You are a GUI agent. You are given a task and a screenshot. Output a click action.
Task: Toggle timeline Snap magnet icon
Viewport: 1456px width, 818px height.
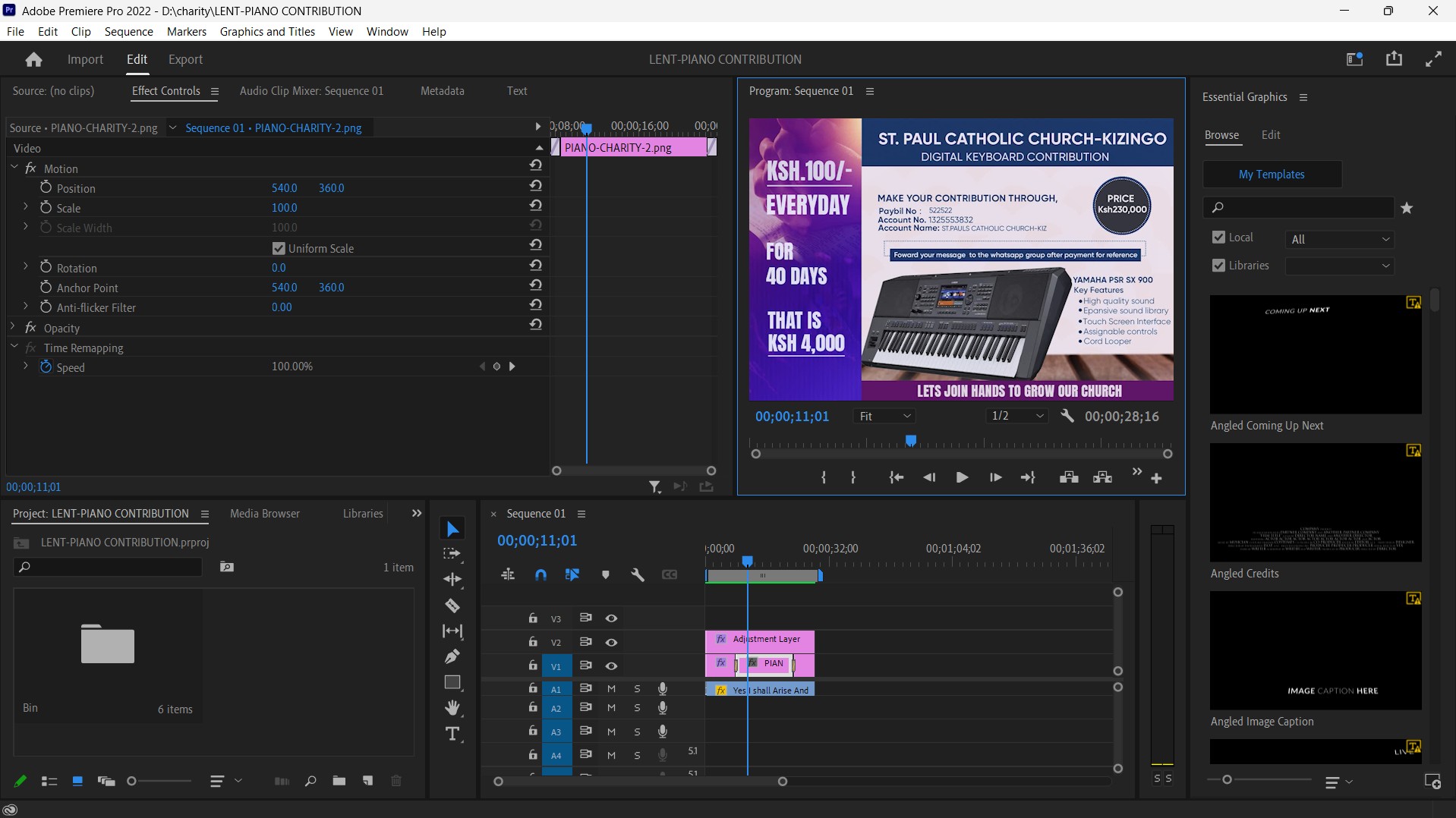[x=540, y=575]
